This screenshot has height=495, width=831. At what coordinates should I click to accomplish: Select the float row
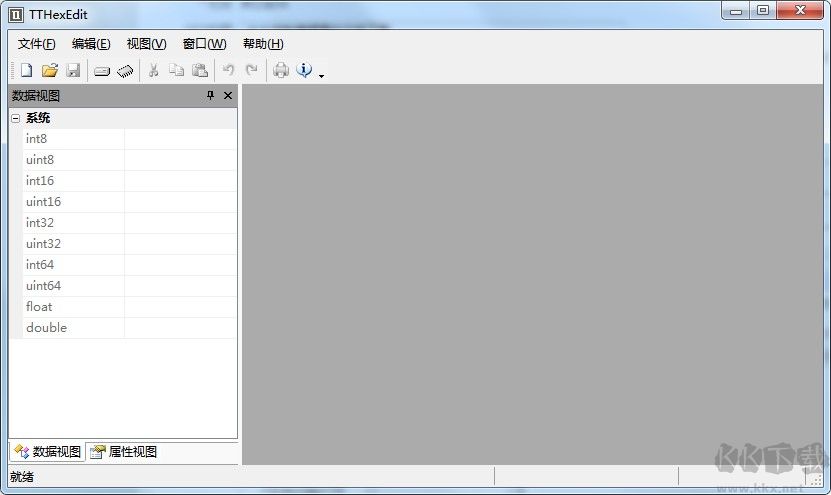(130, 307)
